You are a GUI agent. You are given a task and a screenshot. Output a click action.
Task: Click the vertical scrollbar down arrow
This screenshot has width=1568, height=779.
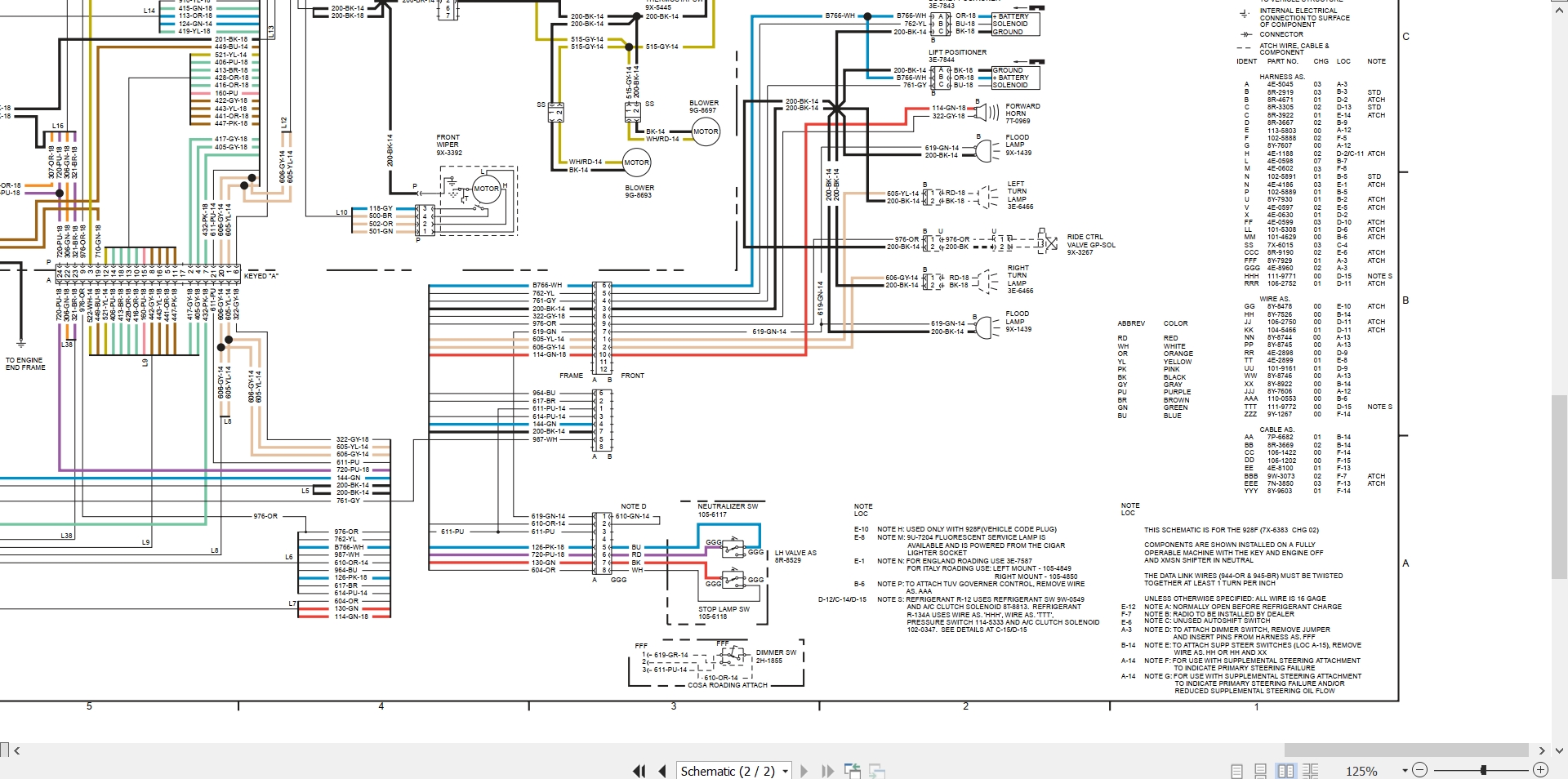(1560, 750)
